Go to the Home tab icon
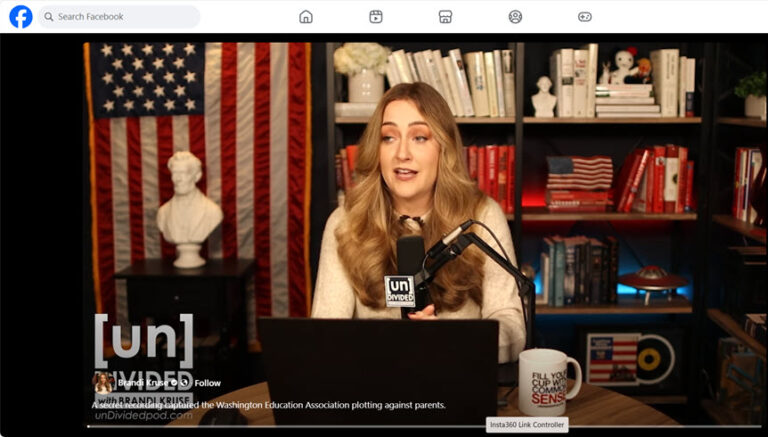Image resolution: width=768 pixels, height=437 pixels. (306, 17)
